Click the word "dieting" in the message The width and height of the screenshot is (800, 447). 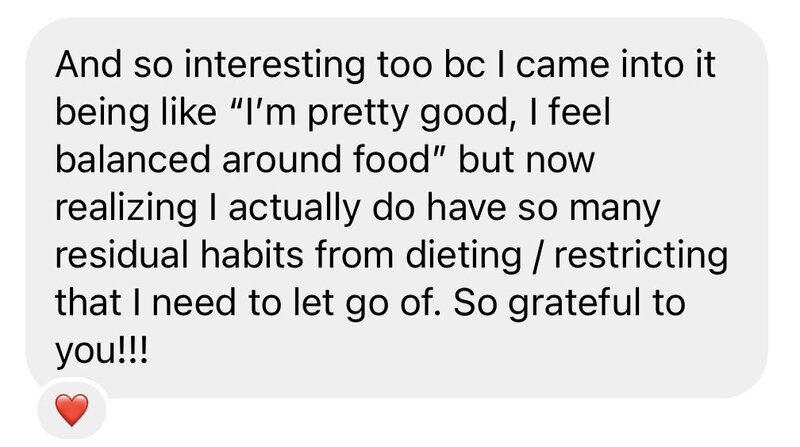[x=463, y=255]
